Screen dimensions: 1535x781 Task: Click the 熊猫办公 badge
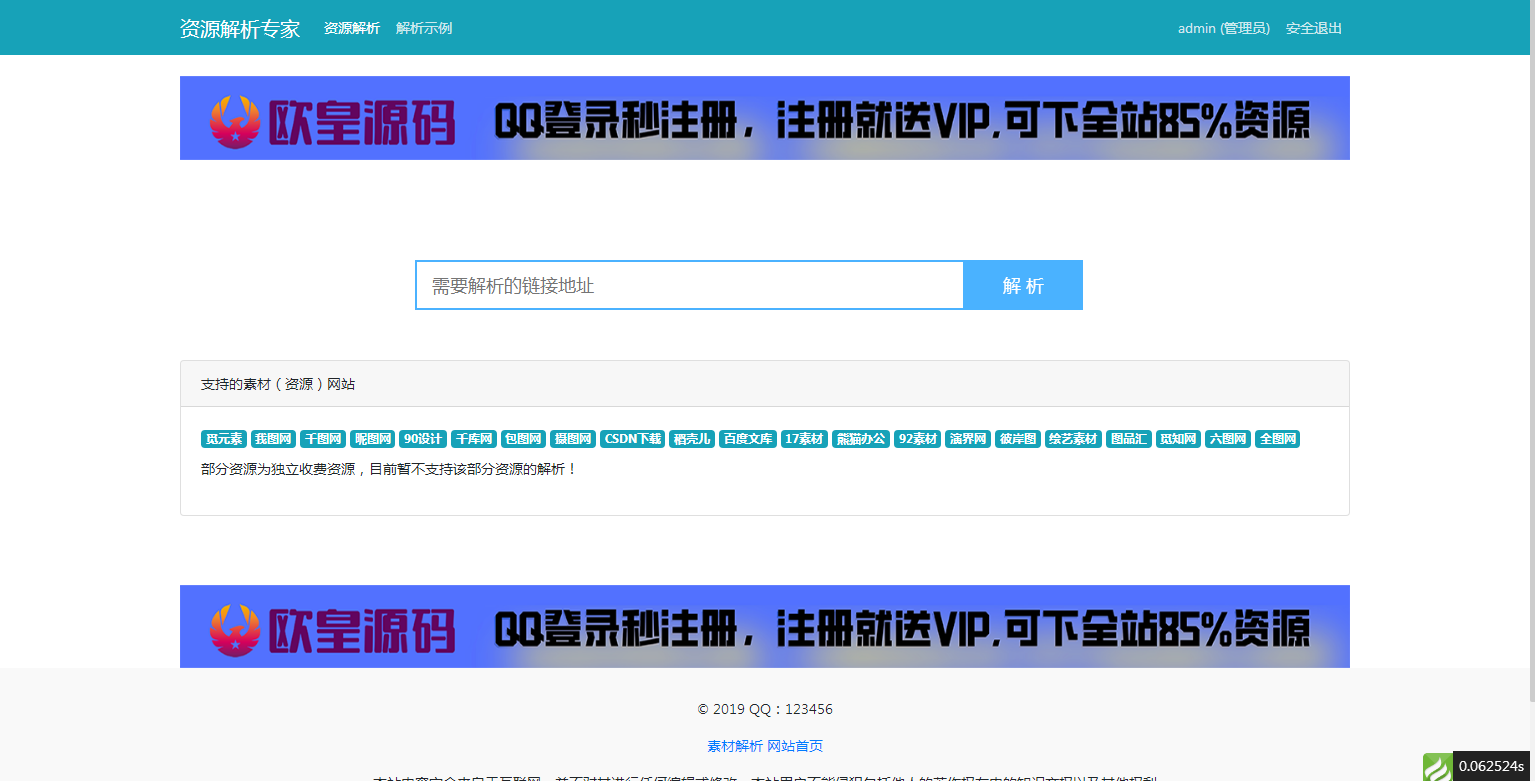point(861,438)
